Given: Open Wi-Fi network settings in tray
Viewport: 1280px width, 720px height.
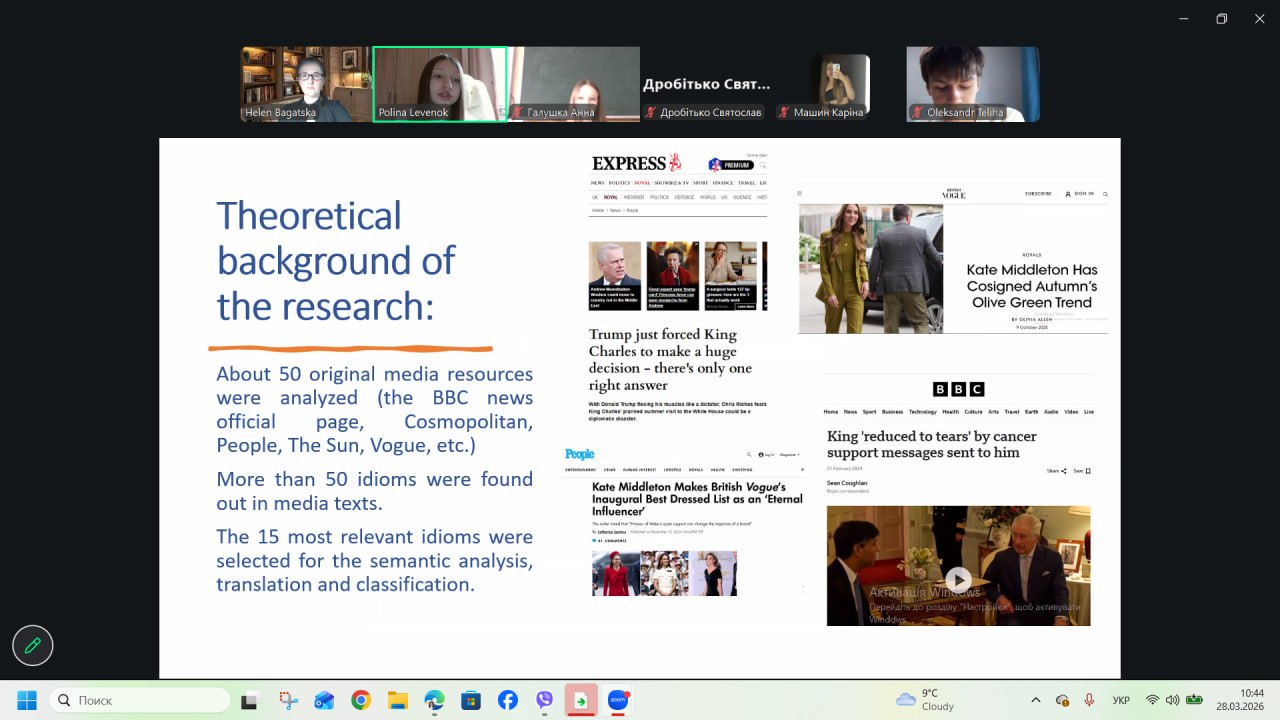Looking at the screenshot, I should point(1152,700).
